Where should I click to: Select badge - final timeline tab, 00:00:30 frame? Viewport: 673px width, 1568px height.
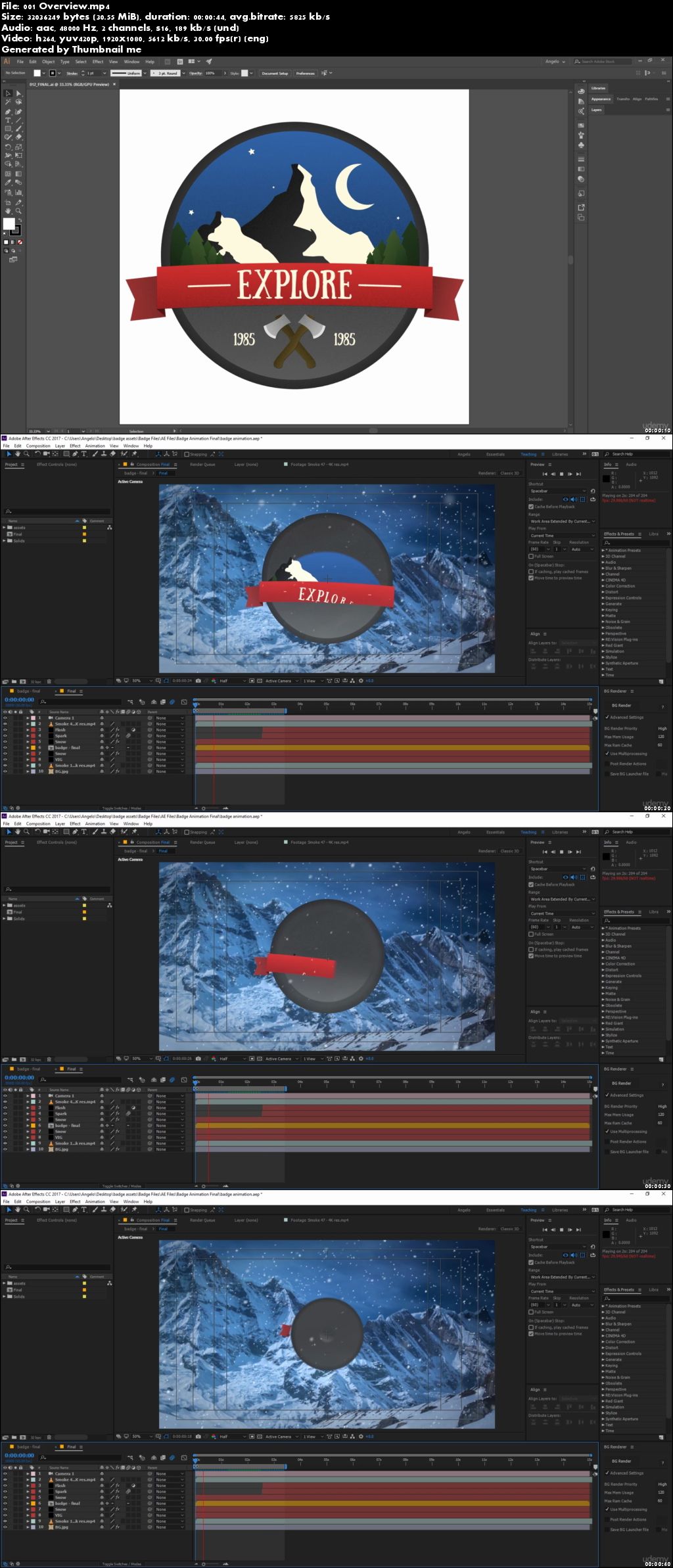coord(28,1069)
